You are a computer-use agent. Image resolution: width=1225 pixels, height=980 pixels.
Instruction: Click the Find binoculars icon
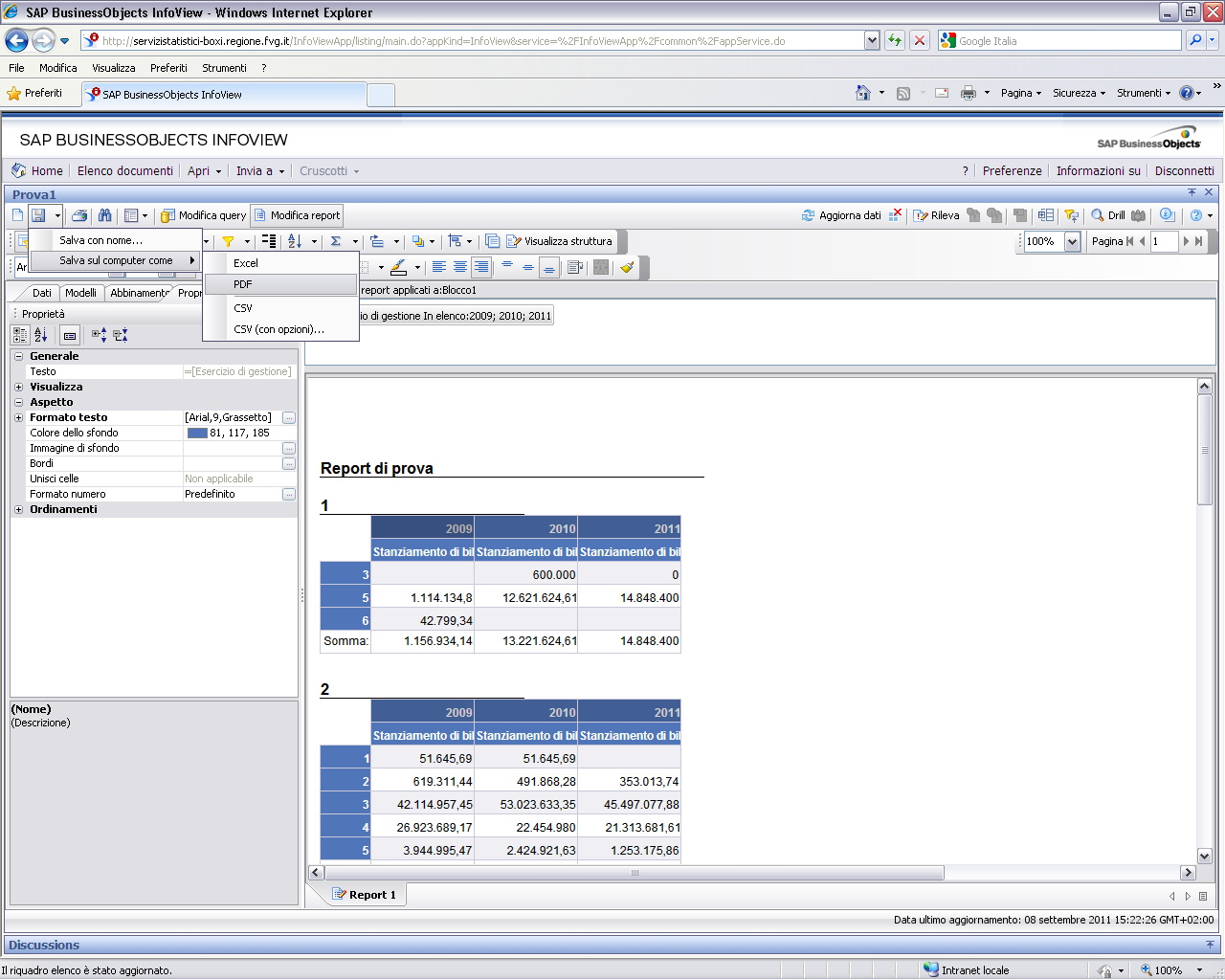(x=104, y=215)
